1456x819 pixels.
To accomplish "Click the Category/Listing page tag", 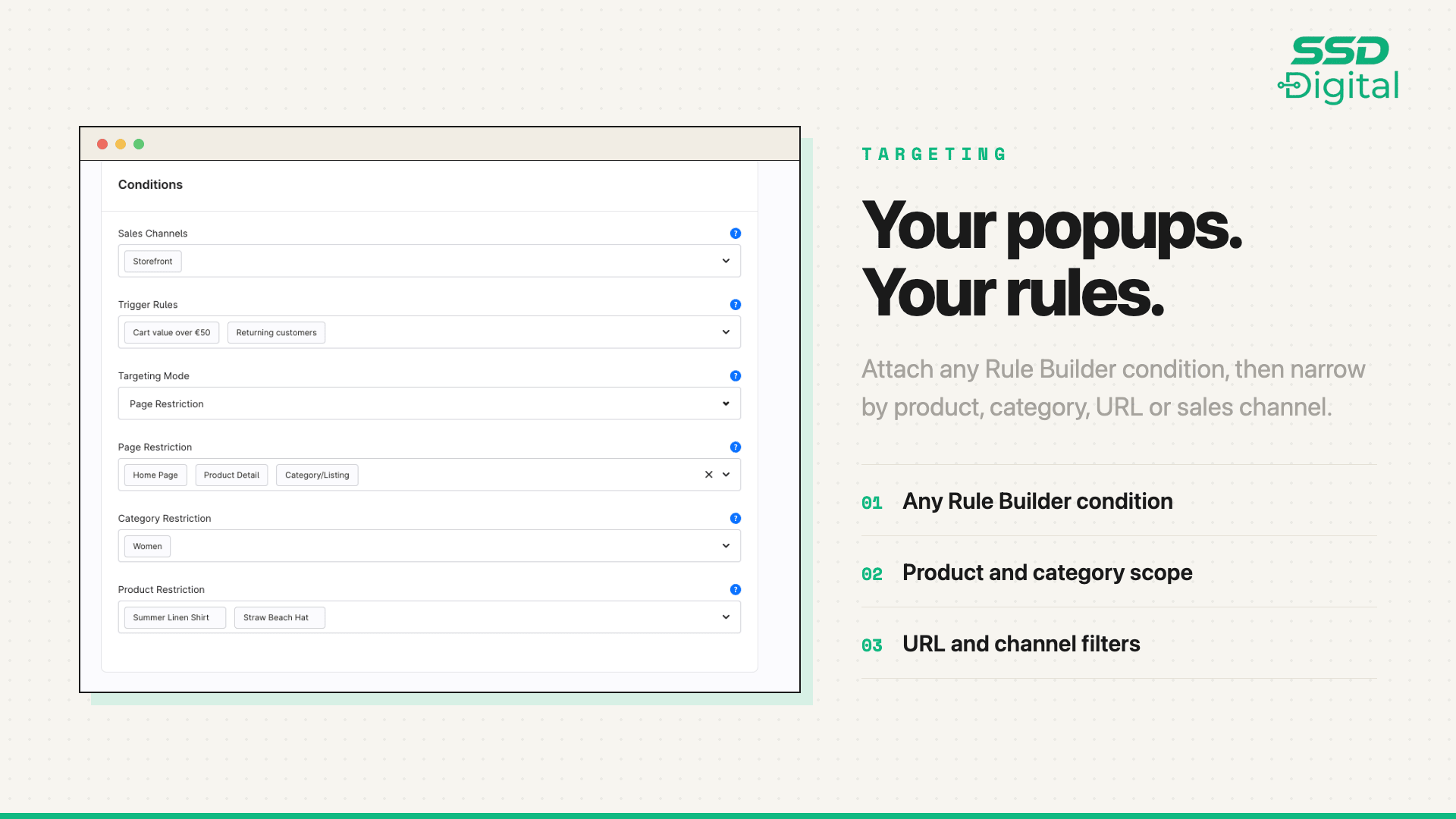I will coord(317,475).
